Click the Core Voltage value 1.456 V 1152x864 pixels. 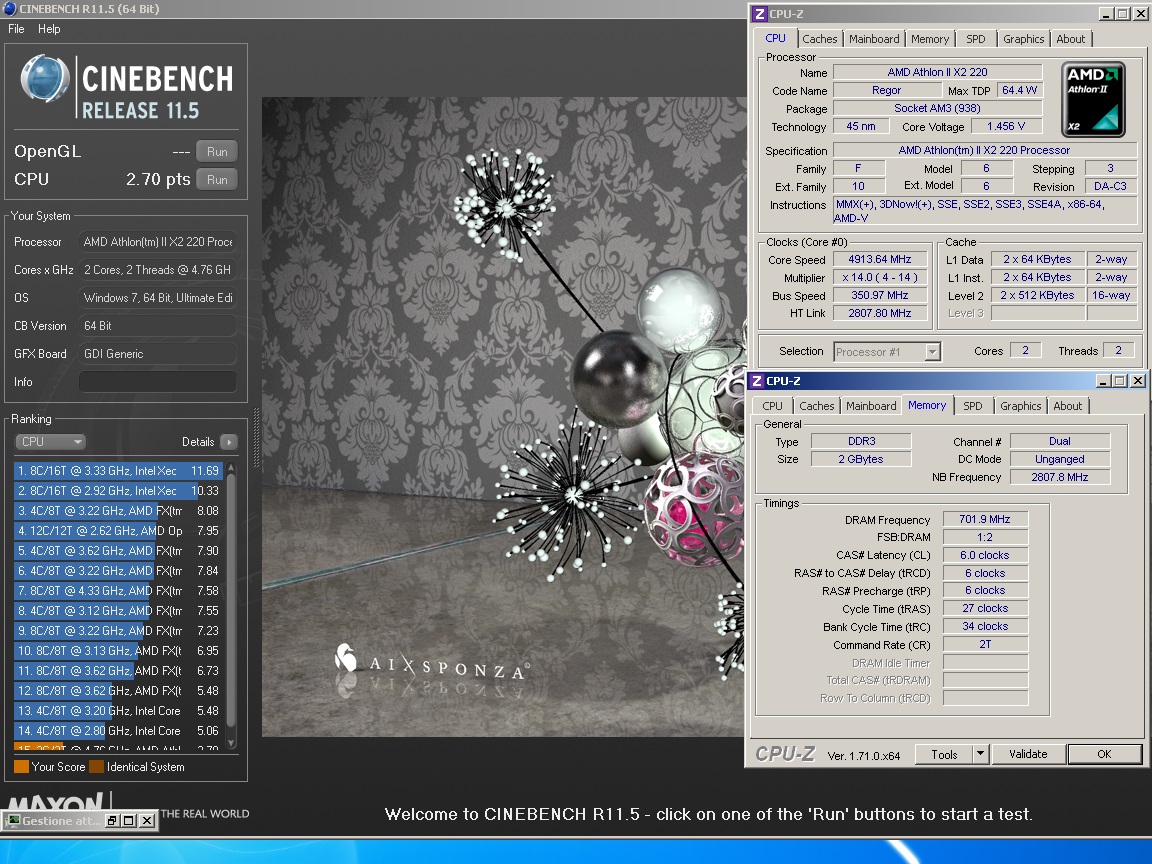pos(1006,126)
